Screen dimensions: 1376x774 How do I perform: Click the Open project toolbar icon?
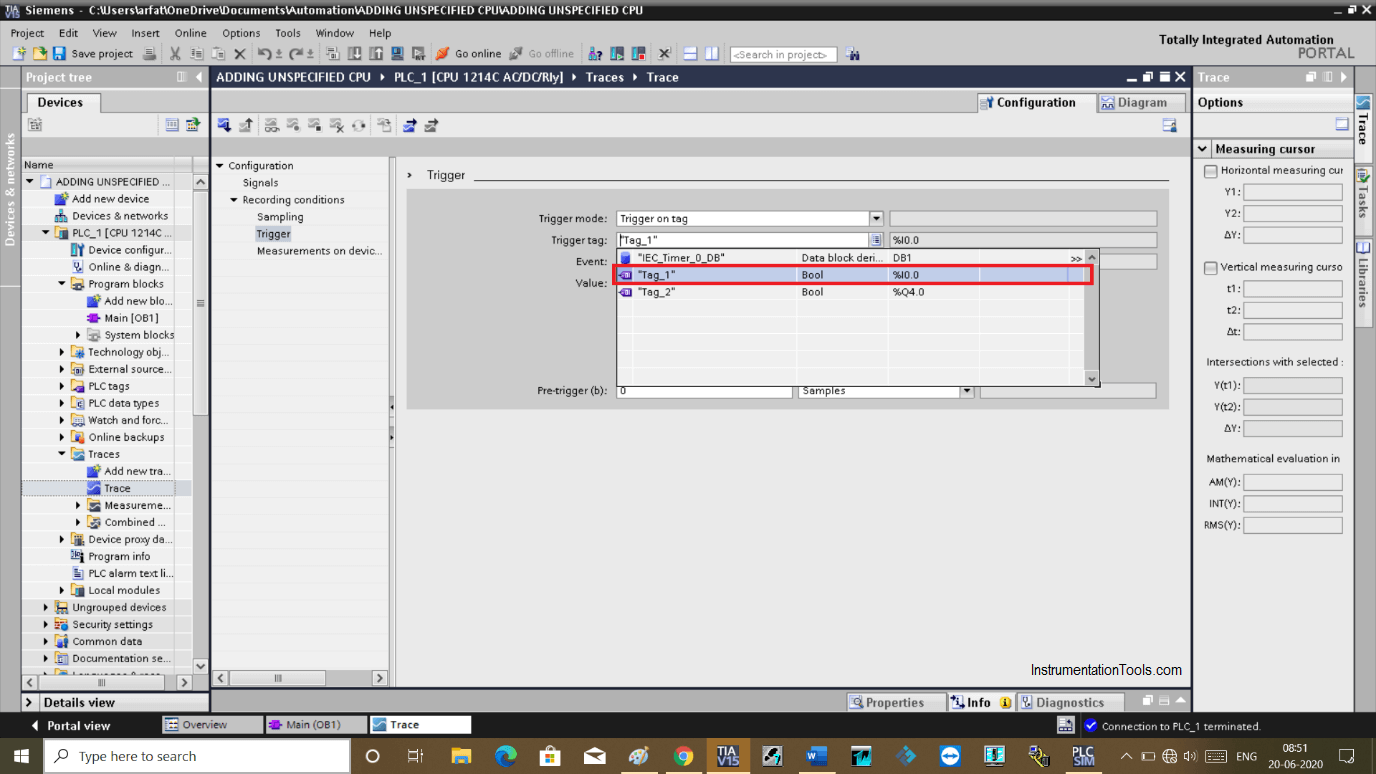[40, 54]
